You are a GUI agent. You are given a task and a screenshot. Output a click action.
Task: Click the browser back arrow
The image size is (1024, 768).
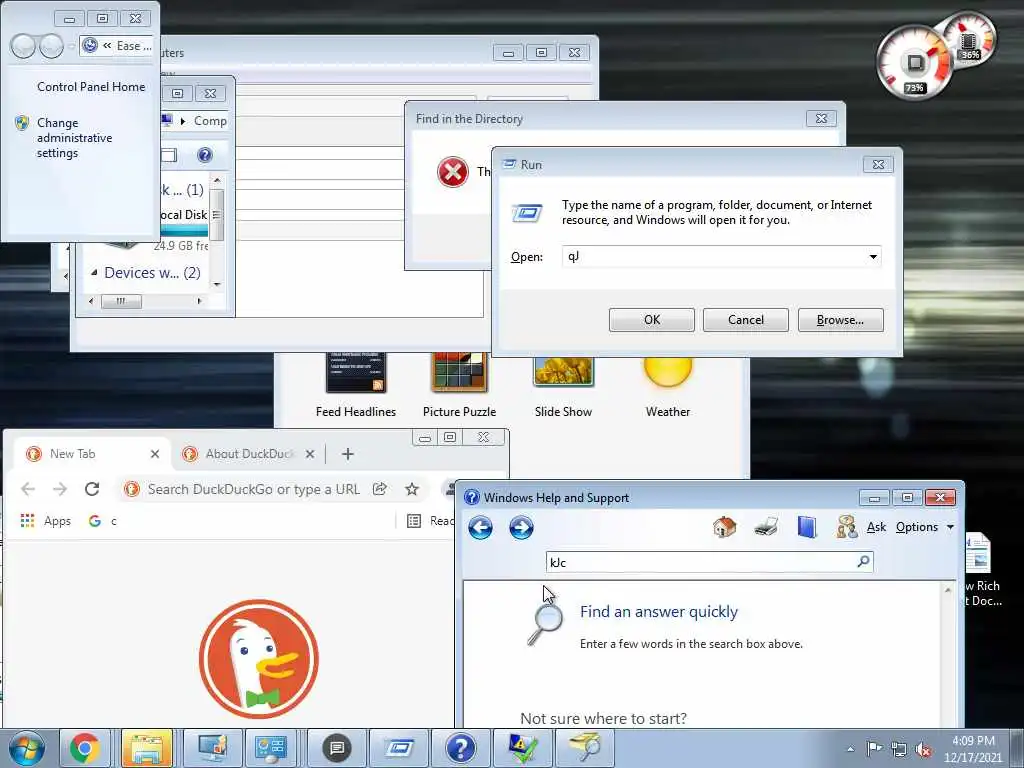[x=27, y=489]
